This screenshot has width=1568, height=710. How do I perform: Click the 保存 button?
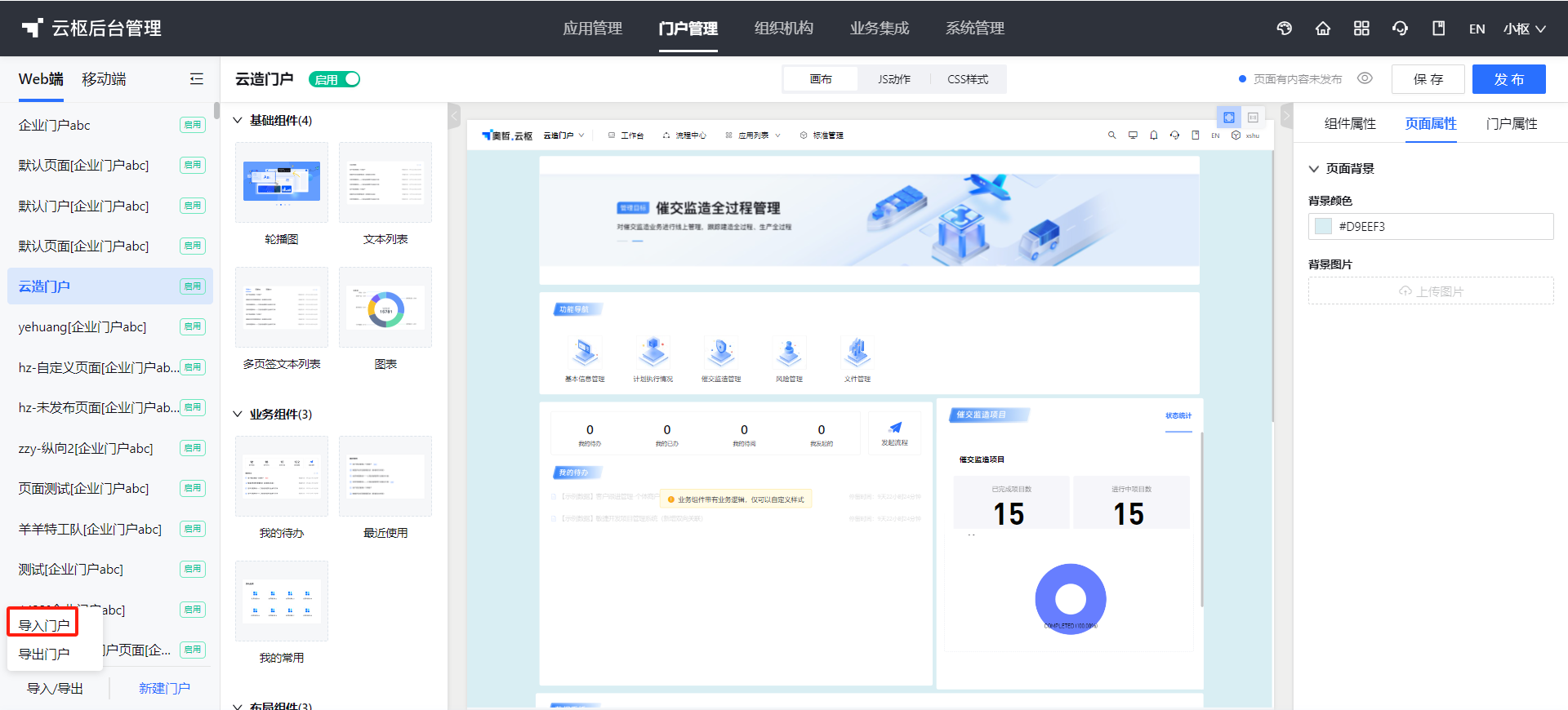click(x=1428, y=79)
